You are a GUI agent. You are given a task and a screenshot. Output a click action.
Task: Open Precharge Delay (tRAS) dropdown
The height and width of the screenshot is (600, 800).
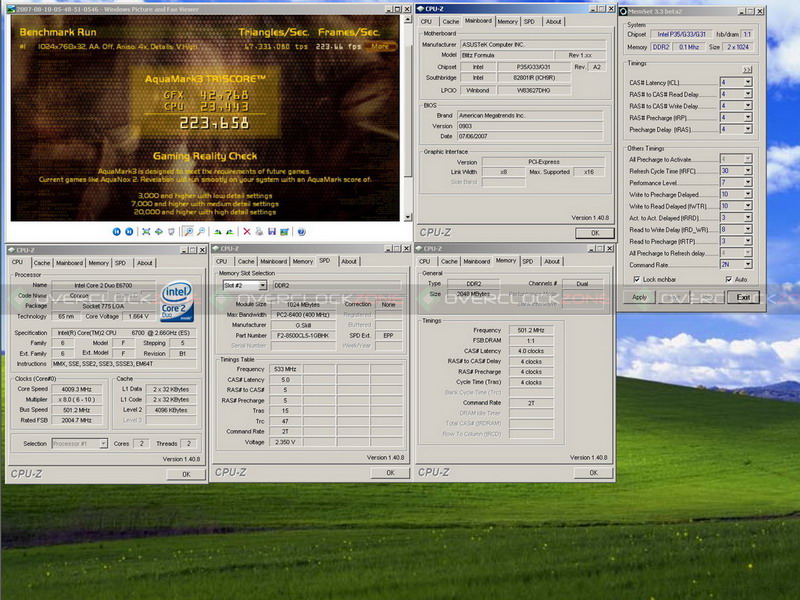tap(747, 129)
